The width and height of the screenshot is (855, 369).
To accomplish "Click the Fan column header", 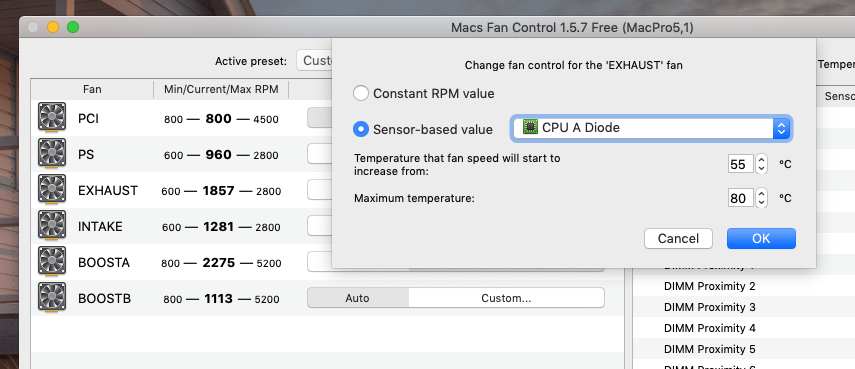I will tap(92, 89).
